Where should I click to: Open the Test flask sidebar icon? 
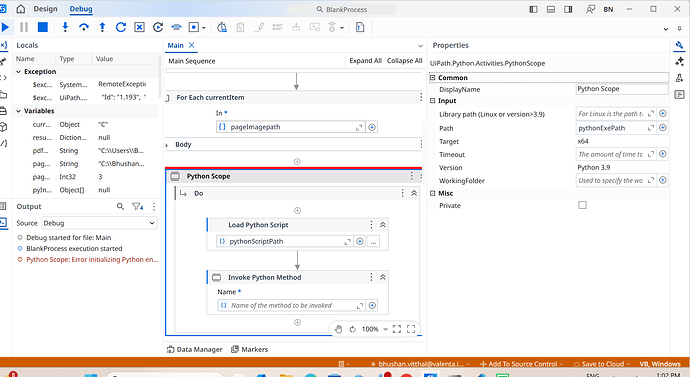click(x=679, y=78)
